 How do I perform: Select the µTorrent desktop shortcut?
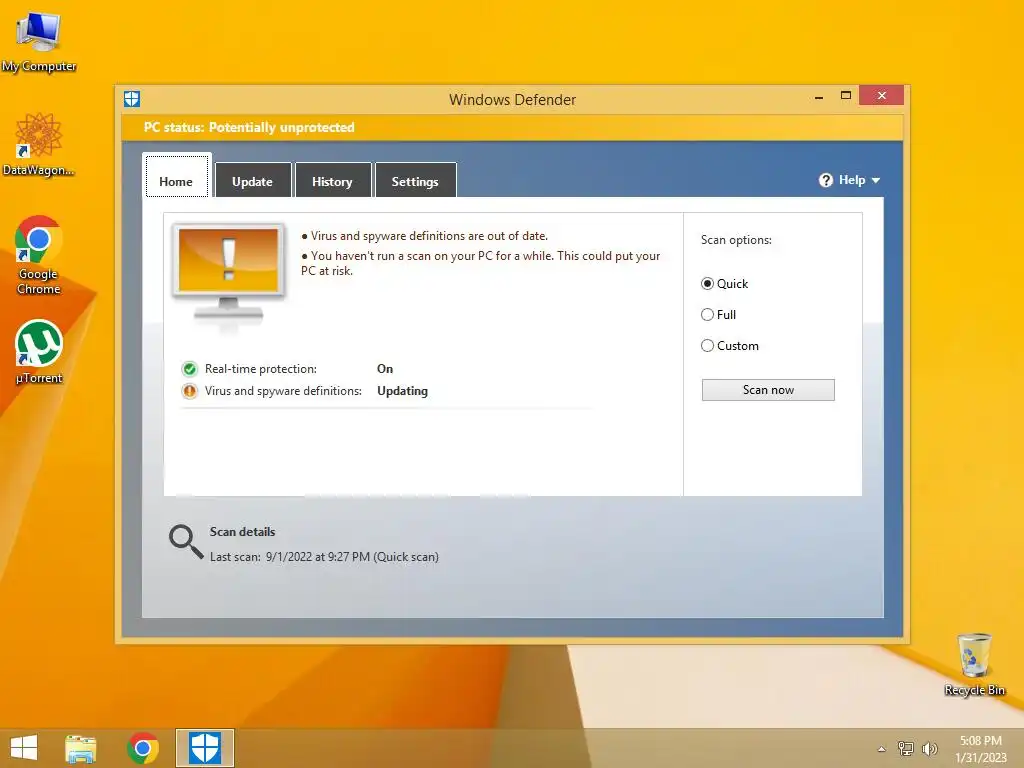39,351
